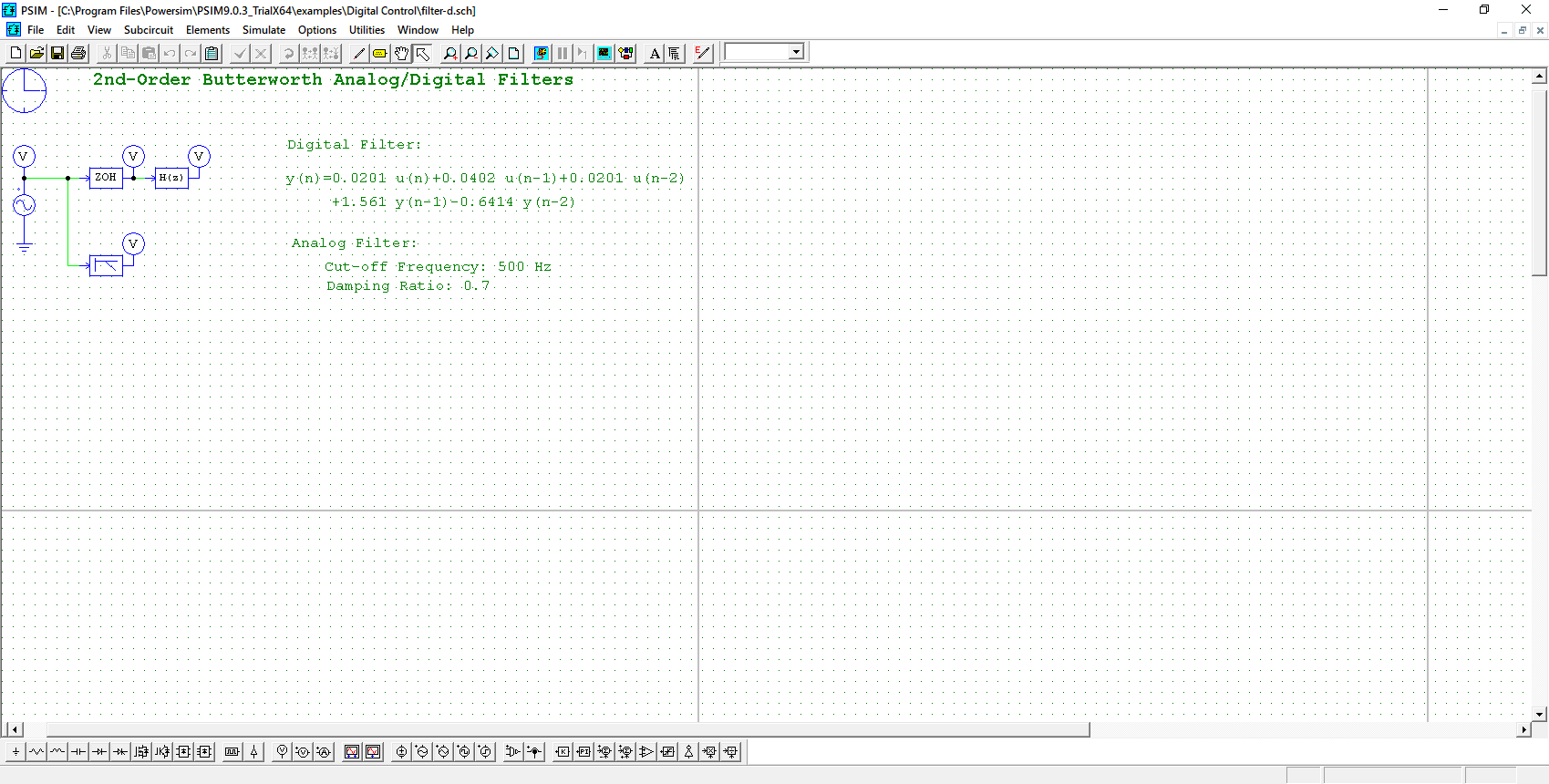The height and width of the screenshot is (784, 1549).
Task: Click the horizontal scrollbar right arrow
Action: [x=1523, y=729]
